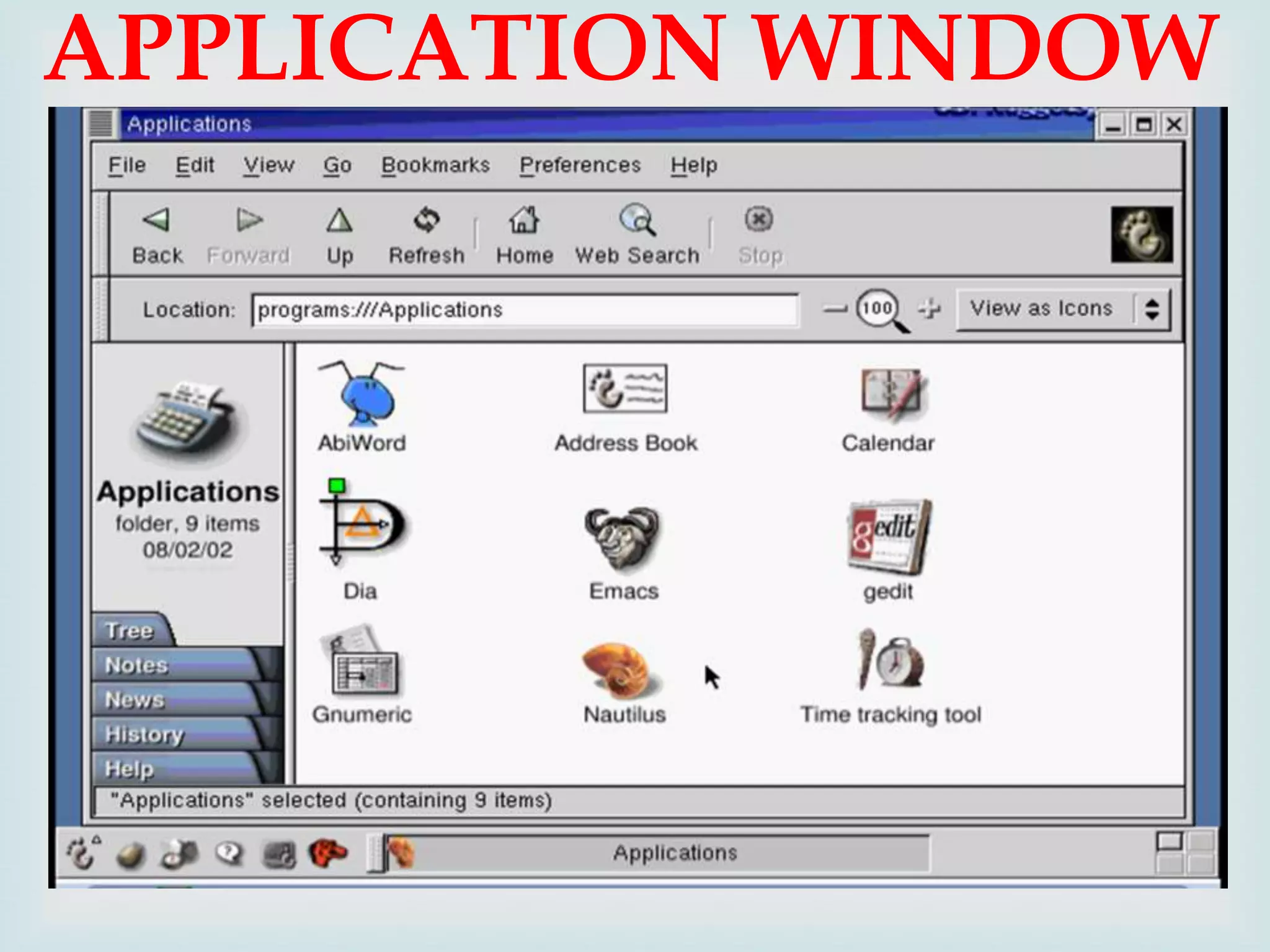The width and height of the screenshot is (1270, 952).
Task: Click the Forward arrow button
Action: click(x=249, y=236)
